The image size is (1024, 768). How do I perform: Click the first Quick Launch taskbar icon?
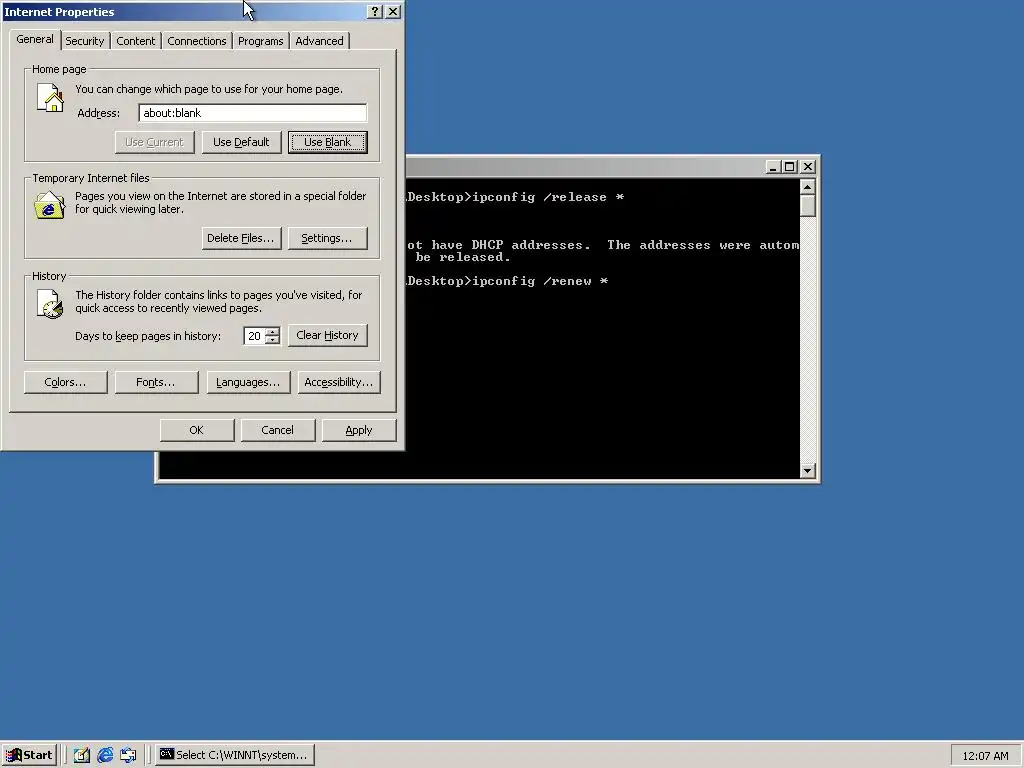point(82,755)
